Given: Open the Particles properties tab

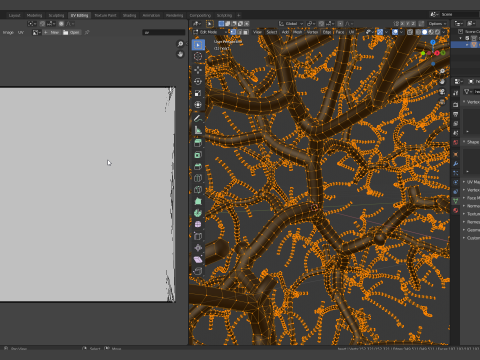Looking at the screenshot, I should 456,173.
